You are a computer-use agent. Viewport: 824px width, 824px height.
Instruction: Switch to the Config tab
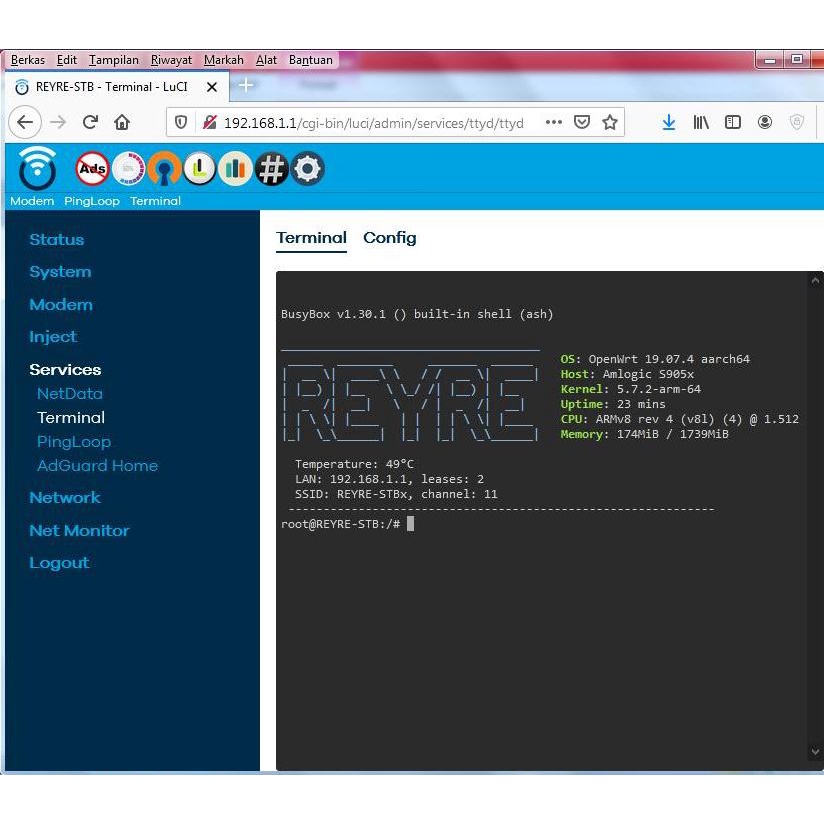[x=389, y=238]
